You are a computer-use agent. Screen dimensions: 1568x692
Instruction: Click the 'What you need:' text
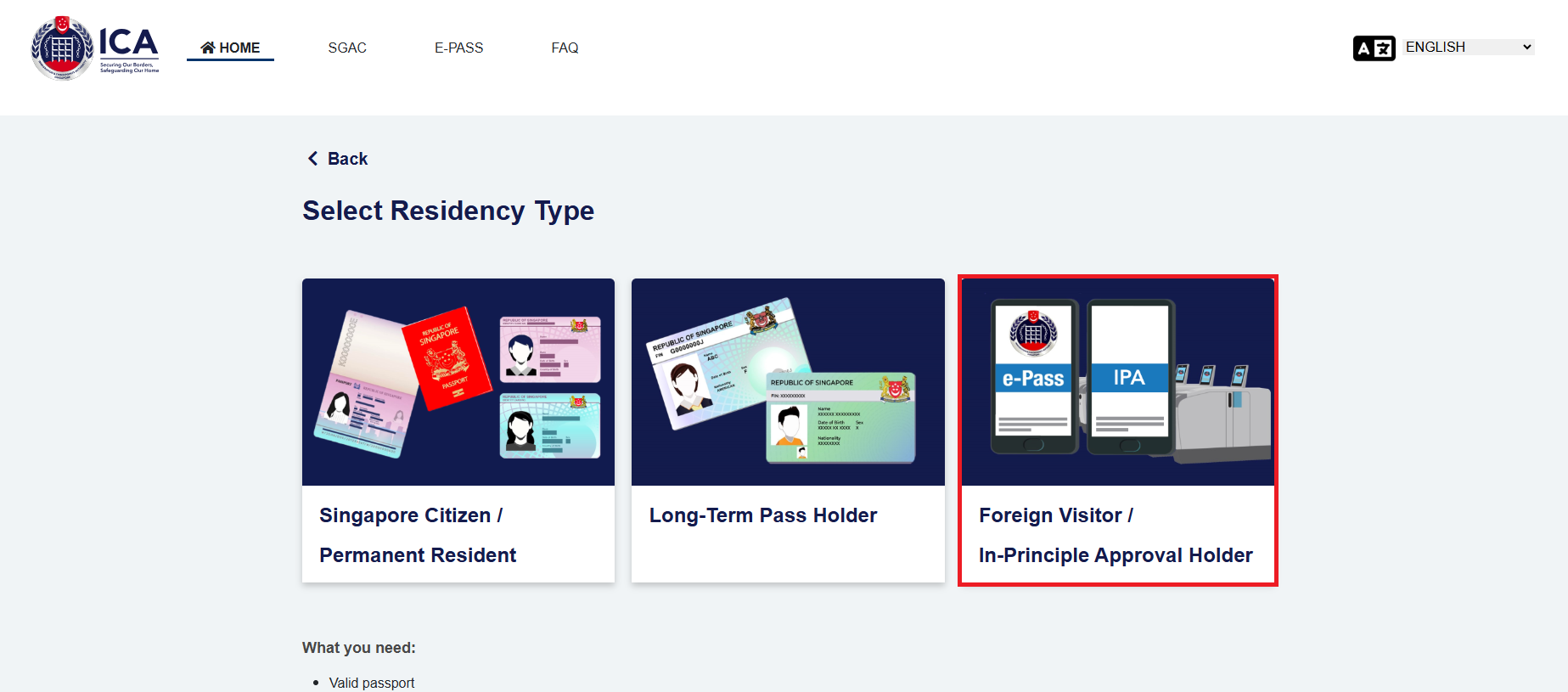pos(359,648)
